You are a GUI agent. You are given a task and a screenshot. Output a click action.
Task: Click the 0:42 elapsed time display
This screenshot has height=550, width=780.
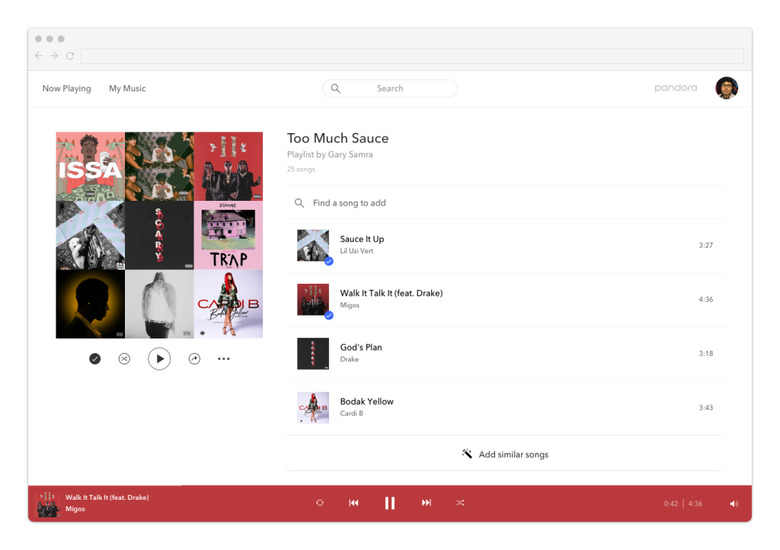[671, 504]
